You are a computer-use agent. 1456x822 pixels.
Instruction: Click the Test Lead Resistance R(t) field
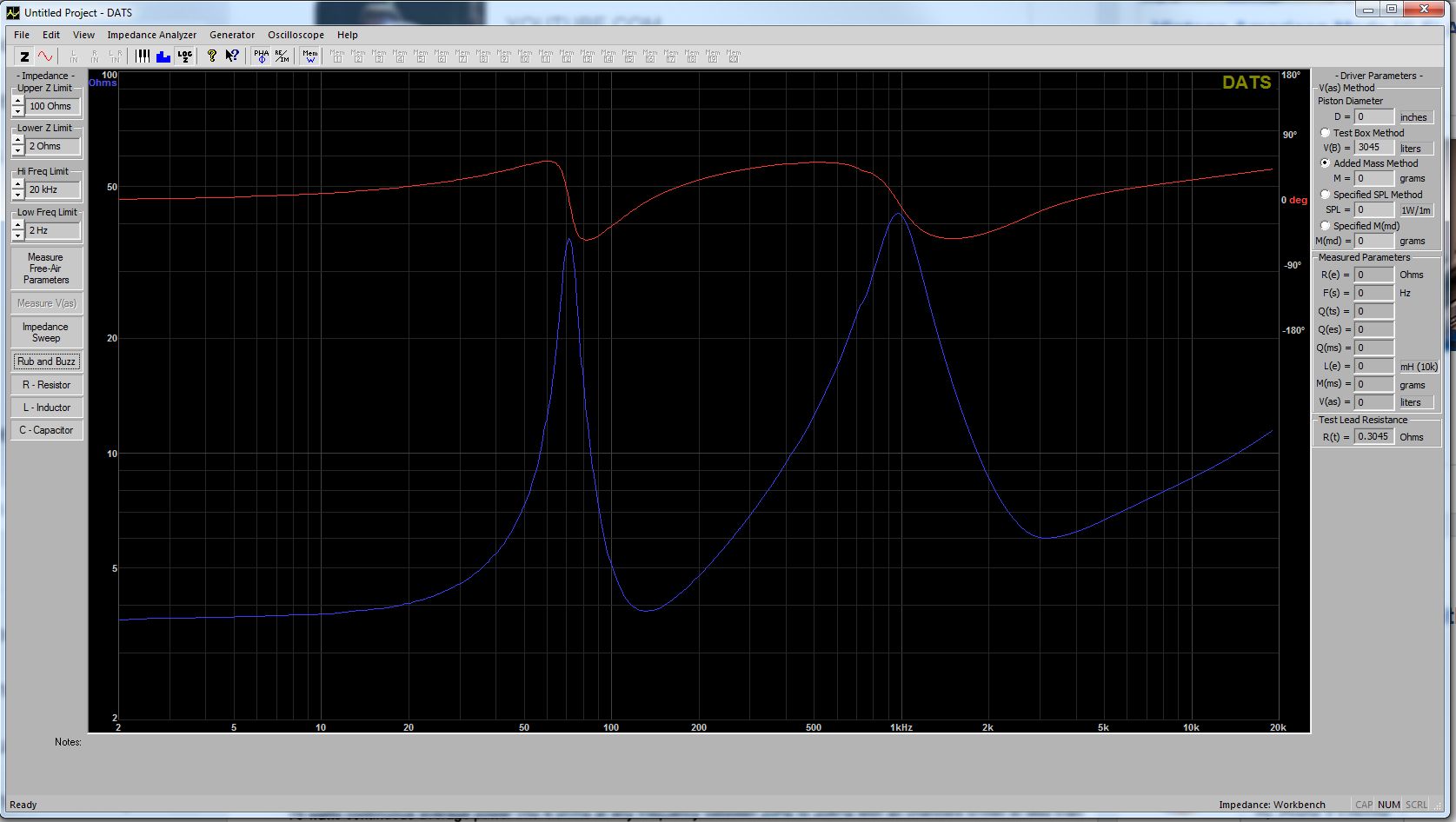tap(1373, 437)
